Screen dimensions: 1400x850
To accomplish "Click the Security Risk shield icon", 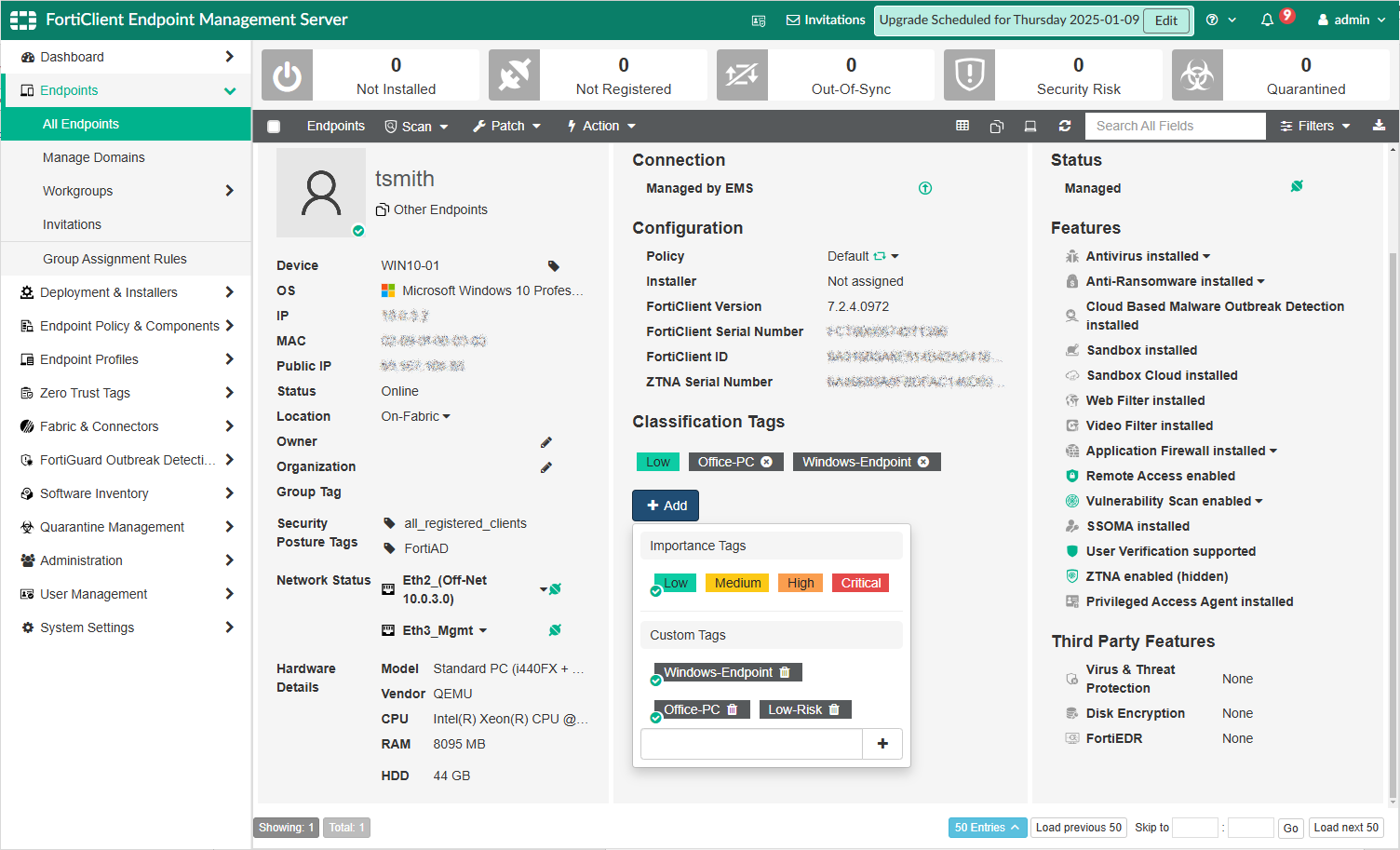I will pyautogui.click(x=969, y=74).
